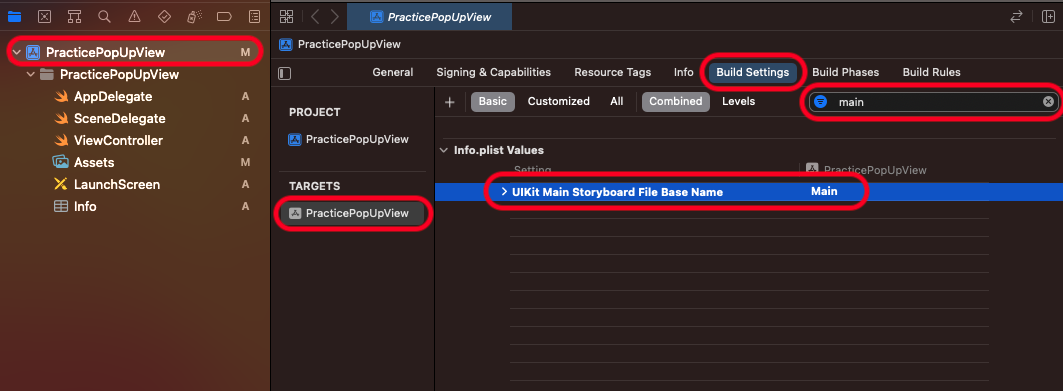Open the Source Control navigator icon
The width and height of the screenshot is (1063, 391).
pyautogui.click(x=44, y=16)
